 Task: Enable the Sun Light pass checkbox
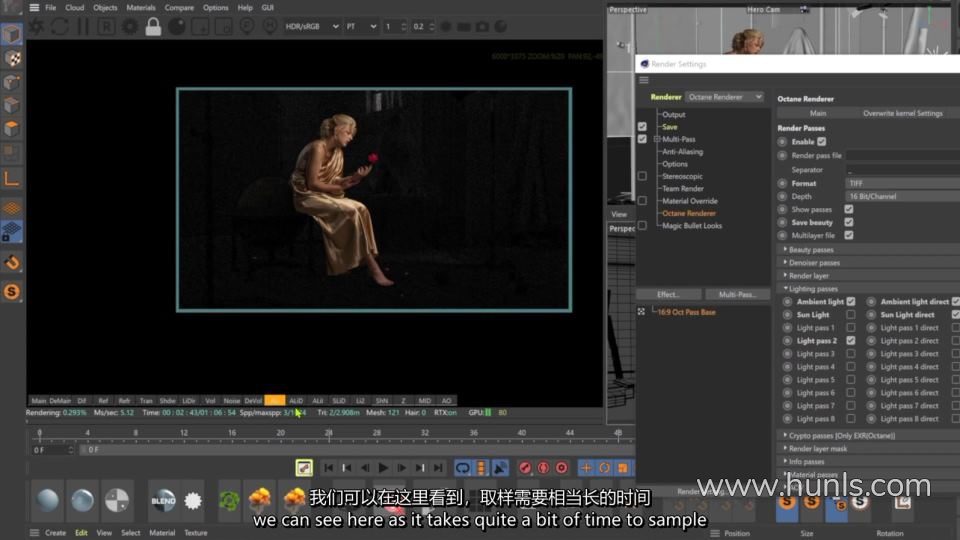(x=851, y=314)
